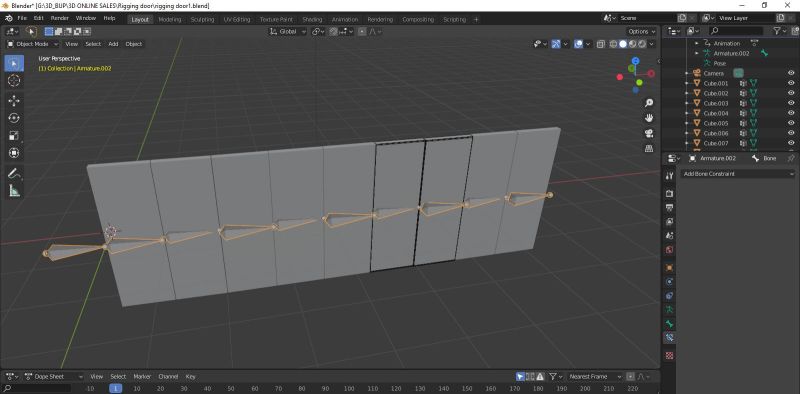Toggle X-ray display in viewport header
Viewport: 800px width, 394px height.
tap(601, 44)
